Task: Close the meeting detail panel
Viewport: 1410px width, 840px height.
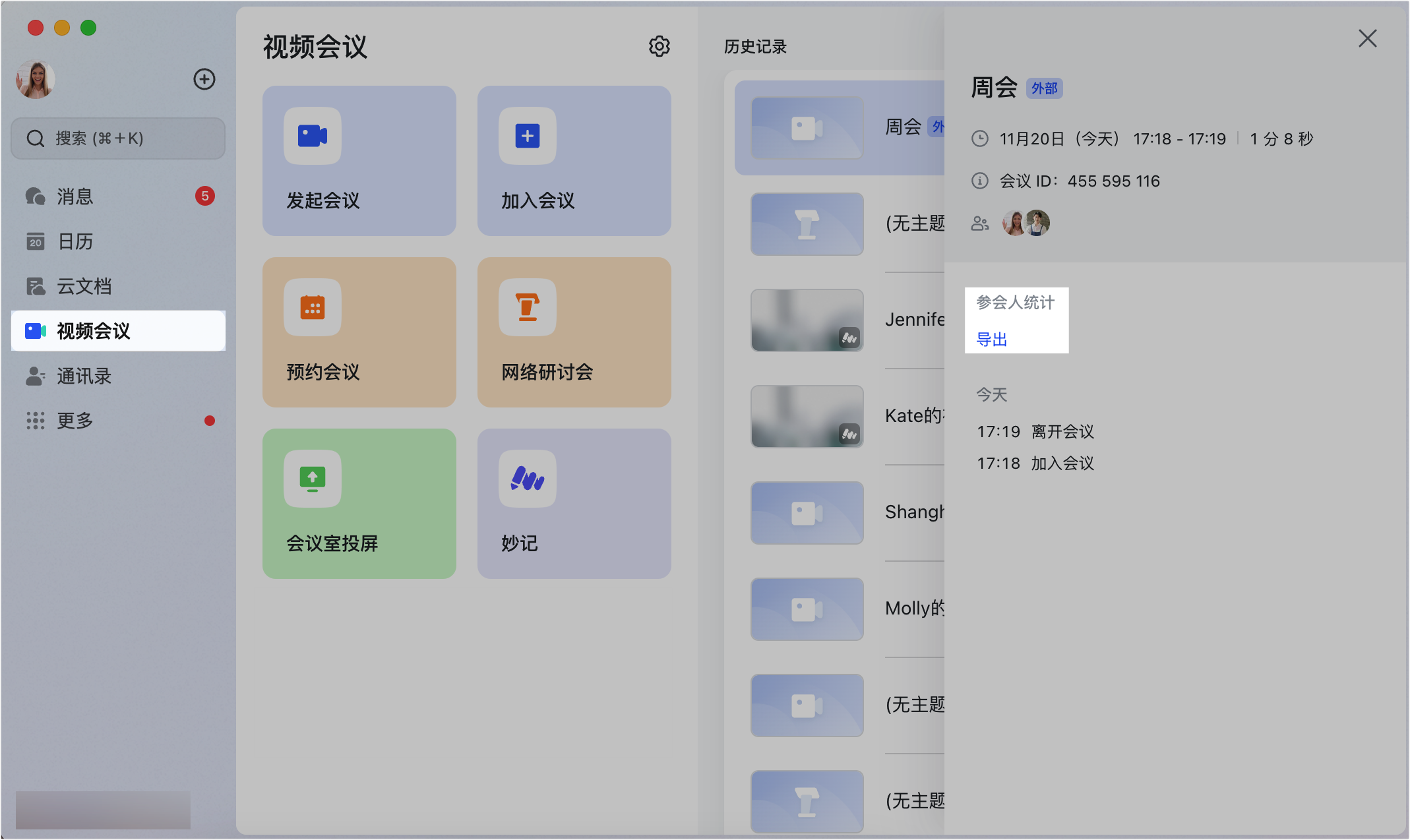Action: click(x=1368, y=38)
